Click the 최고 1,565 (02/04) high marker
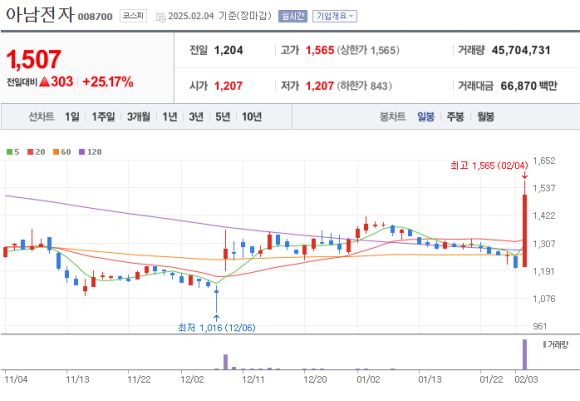 click(489, 165)
